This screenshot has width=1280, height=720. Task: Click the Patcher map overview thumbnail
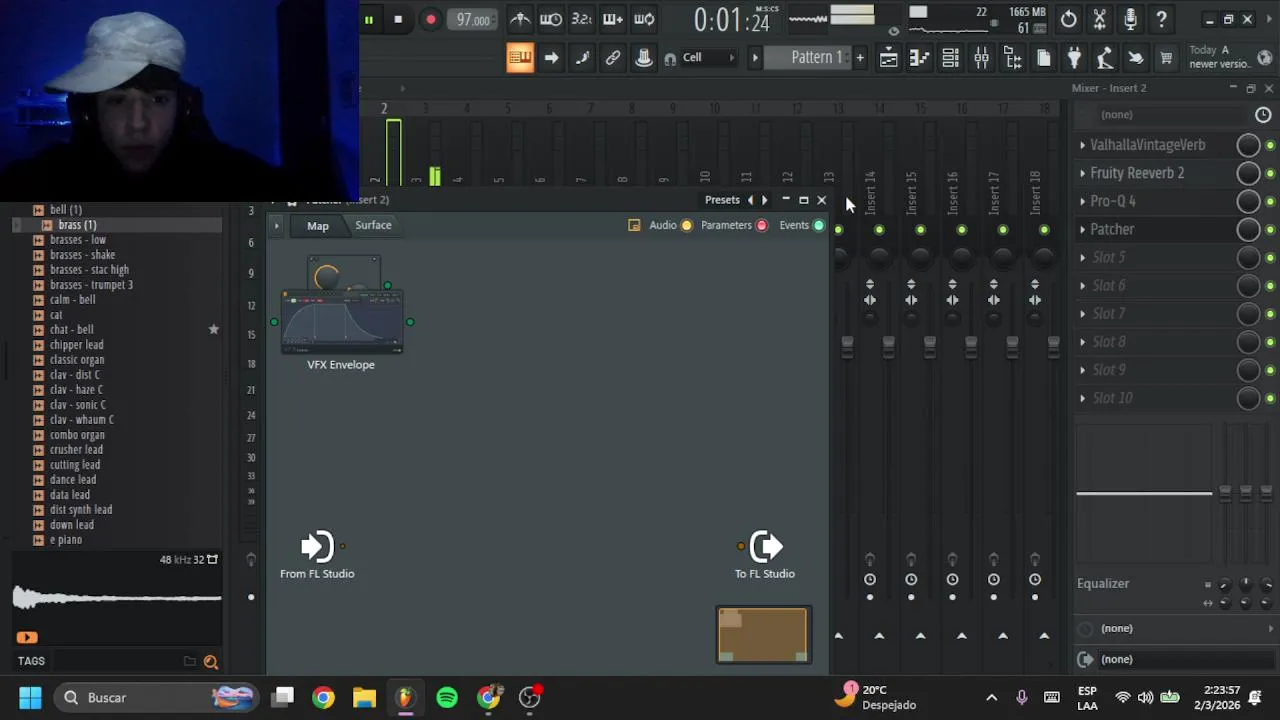click(764, 635)
